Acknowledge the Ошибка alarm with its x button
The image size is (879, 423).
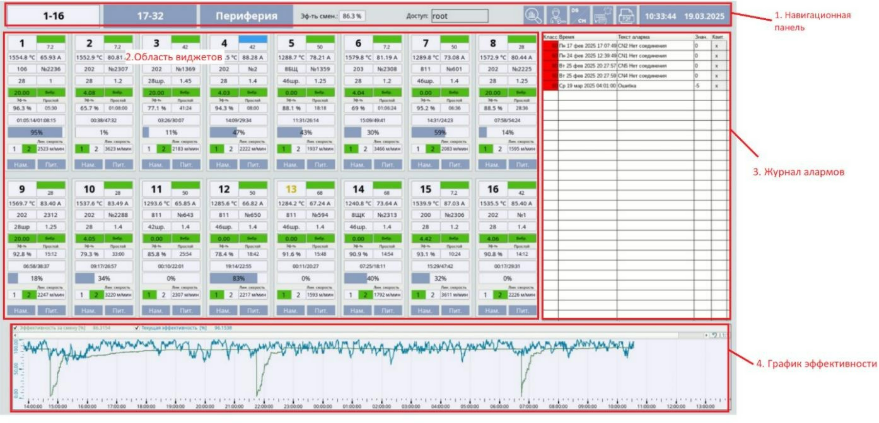718,86
